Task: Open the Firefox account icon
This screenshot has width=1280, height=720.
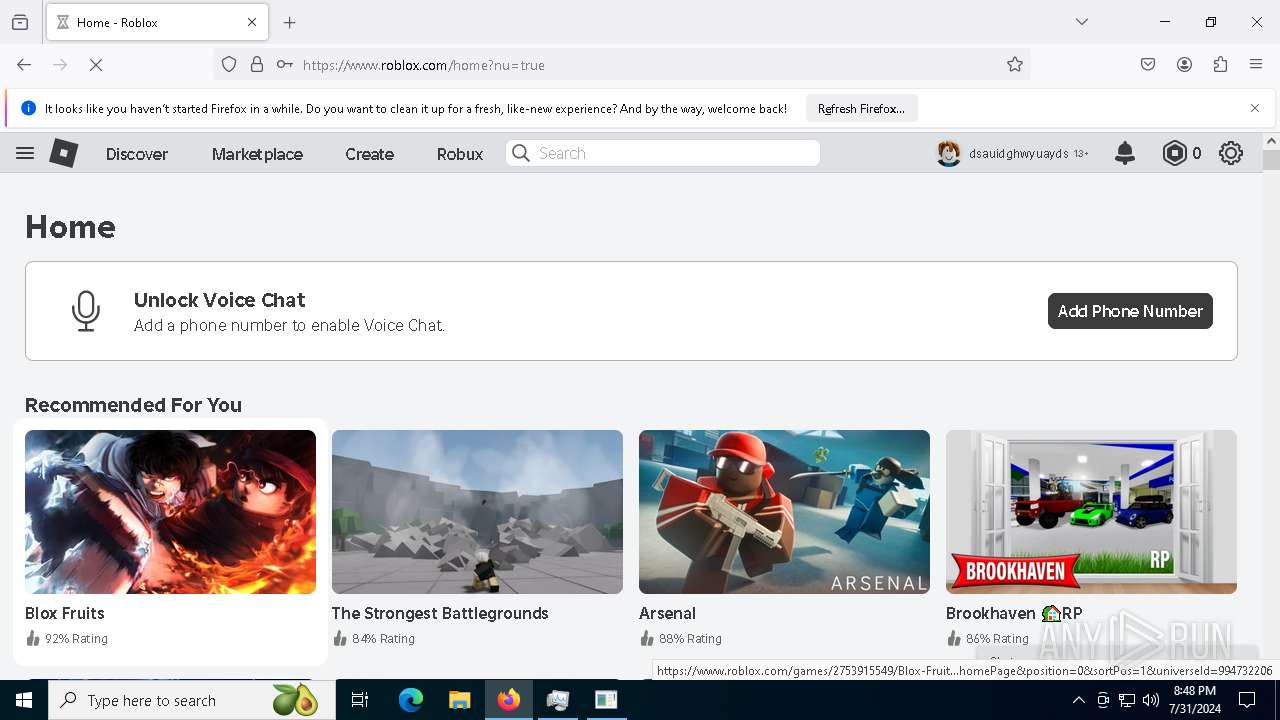Action: click(x=1184, y=65)
